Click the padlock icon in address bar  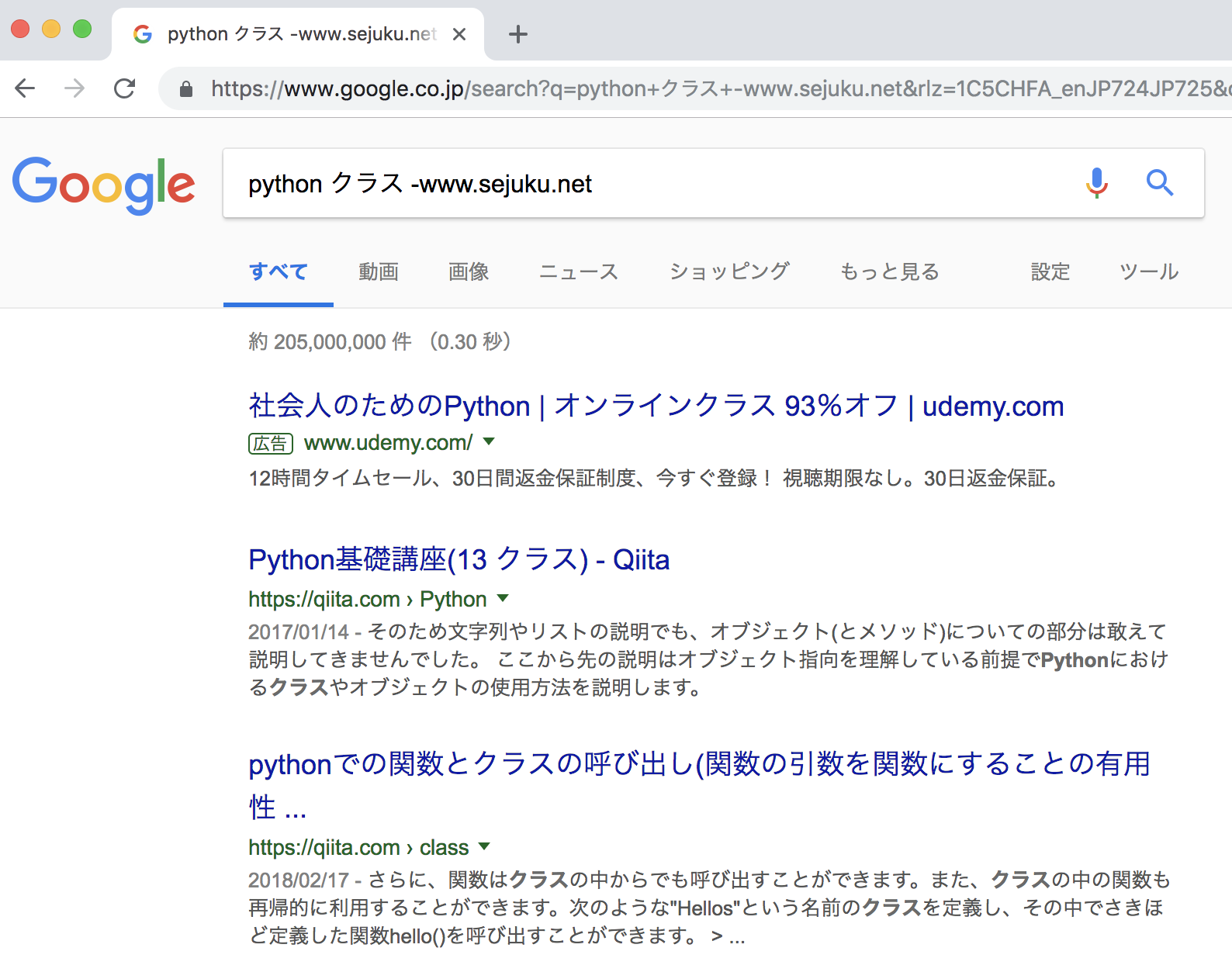tap(186, 89)
